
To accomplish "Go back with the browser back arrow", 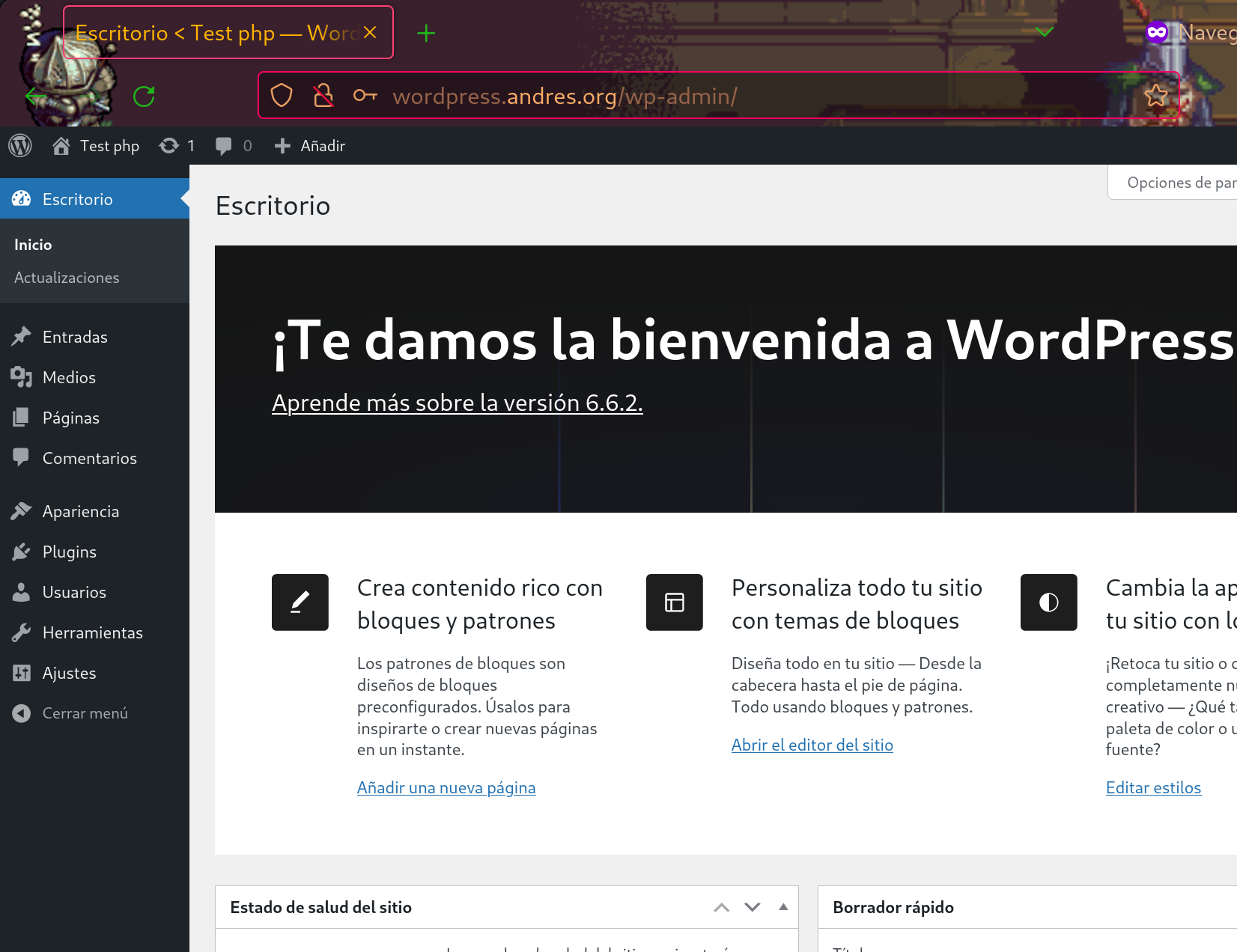I will pyautogui.click(x=35, y=96).
